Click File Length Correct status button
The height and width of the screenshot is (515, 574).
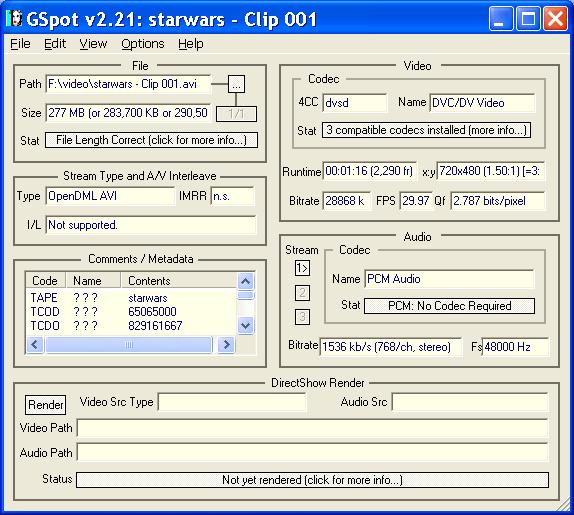(x=151, y=140)
